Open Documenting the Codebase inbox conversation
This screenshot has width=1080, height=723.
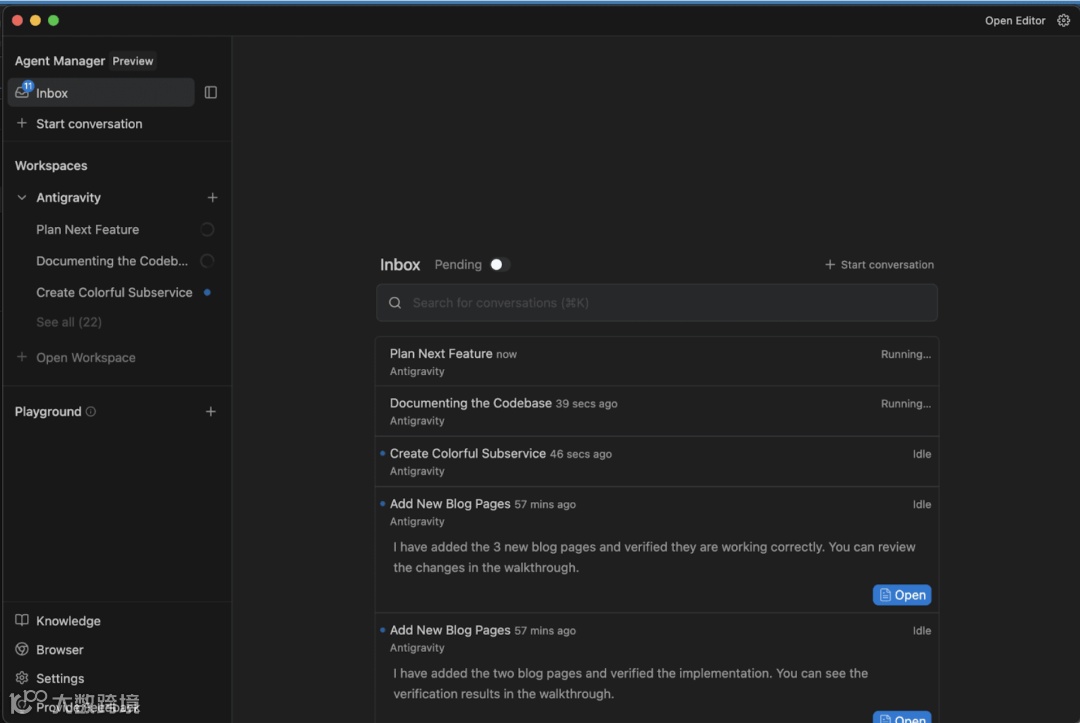pyautogui.click(x=657, y=411)
